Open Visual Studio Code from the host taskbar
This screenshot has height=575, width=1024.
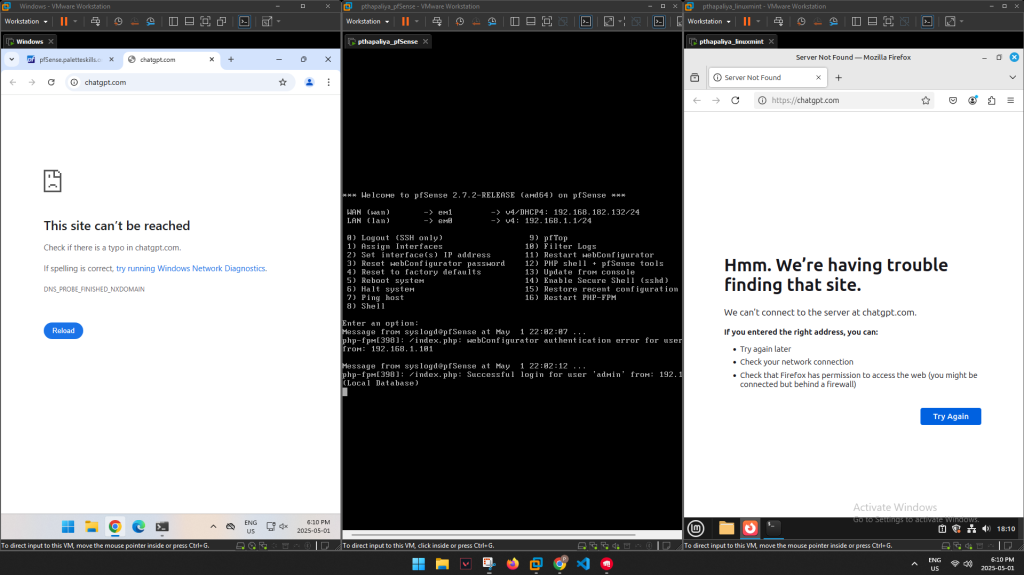tap(583, 564)
